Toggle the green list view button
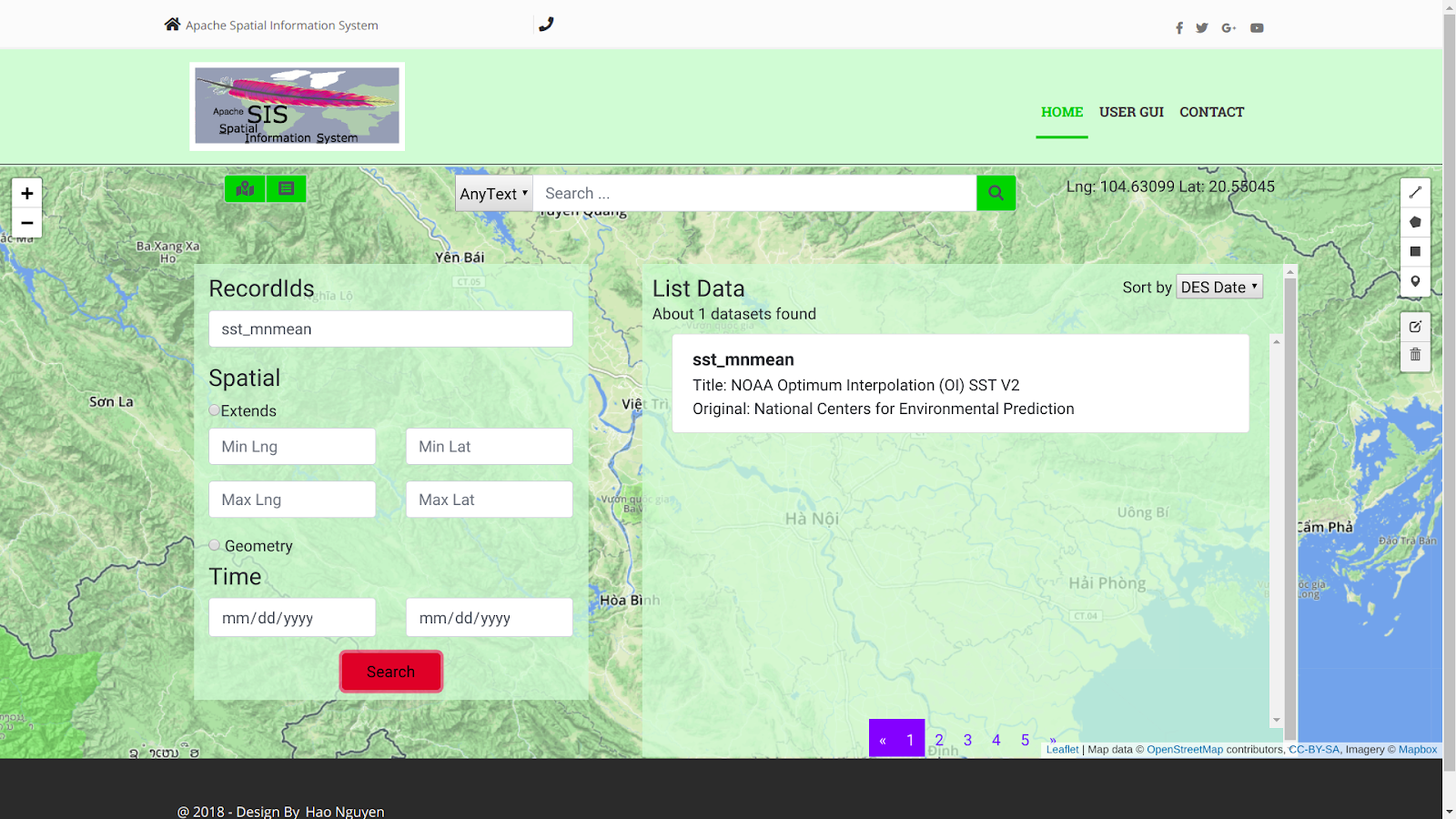 point(286,188)
